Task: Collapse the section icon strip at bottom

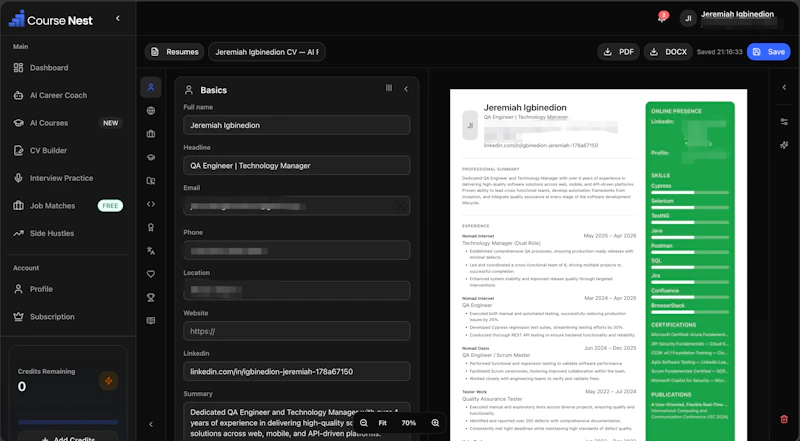Action: (x=151, y=424)
